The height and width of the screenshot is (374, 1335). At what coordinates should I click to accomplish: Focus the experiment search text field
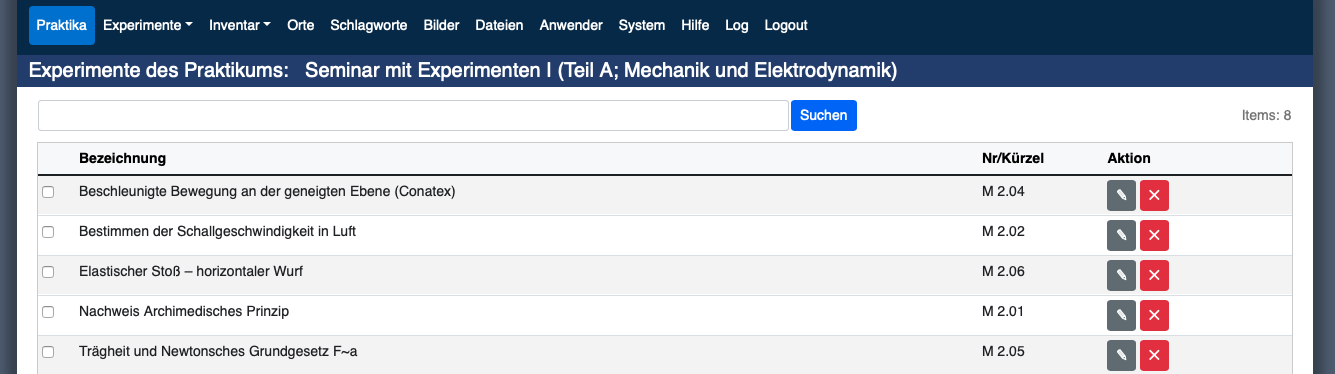tap(413, 115)
